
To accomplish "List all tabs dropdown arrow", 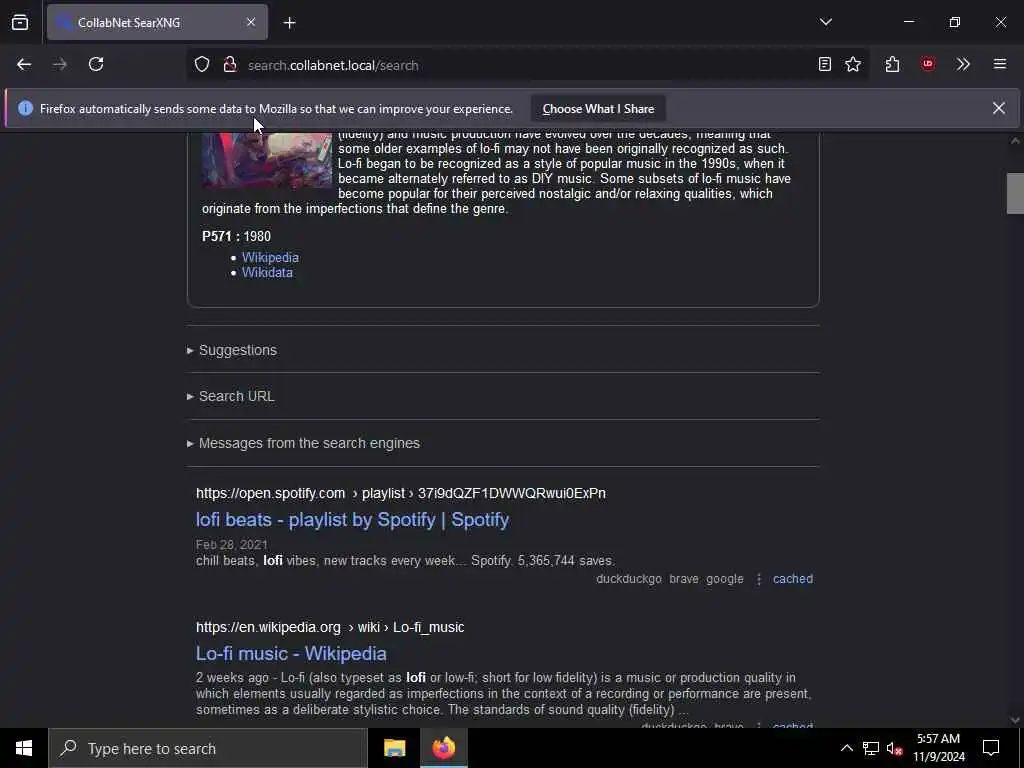I will point(826,22).
